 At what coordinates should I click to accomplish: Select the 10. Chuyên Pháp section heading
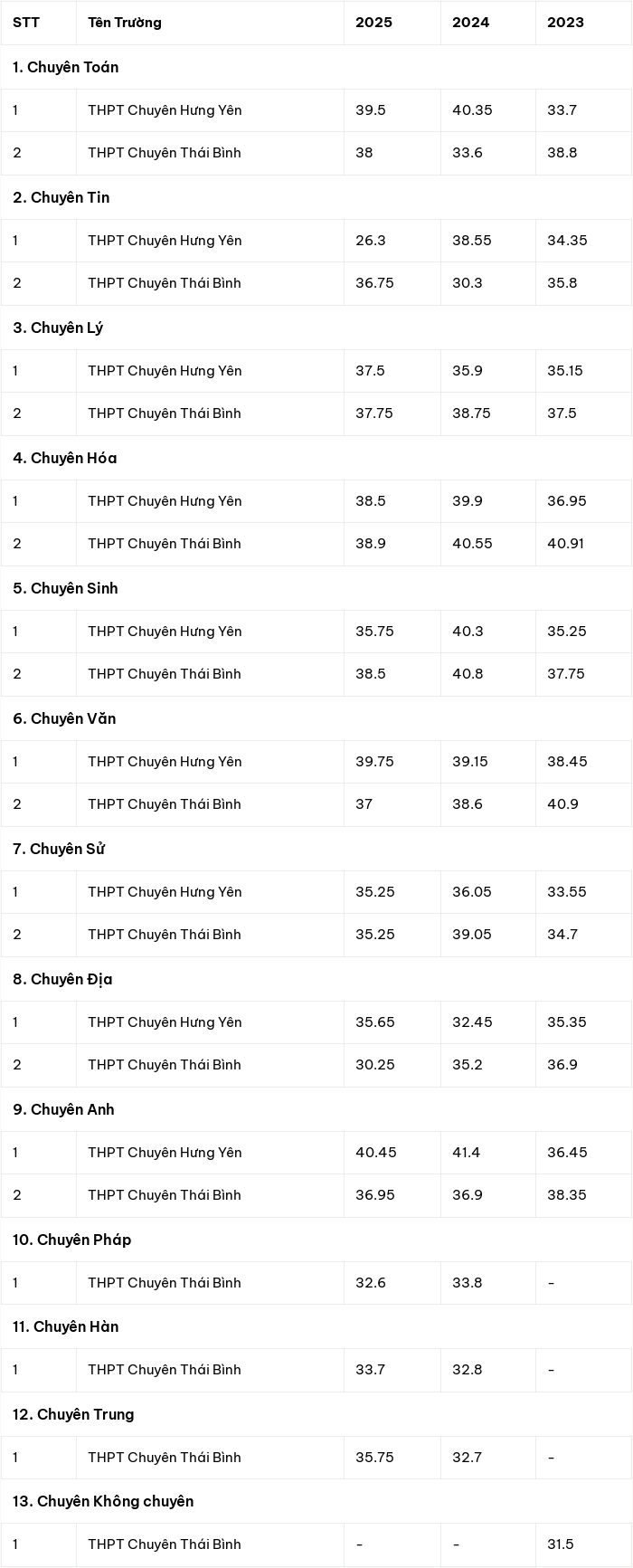pos(71,1240)
